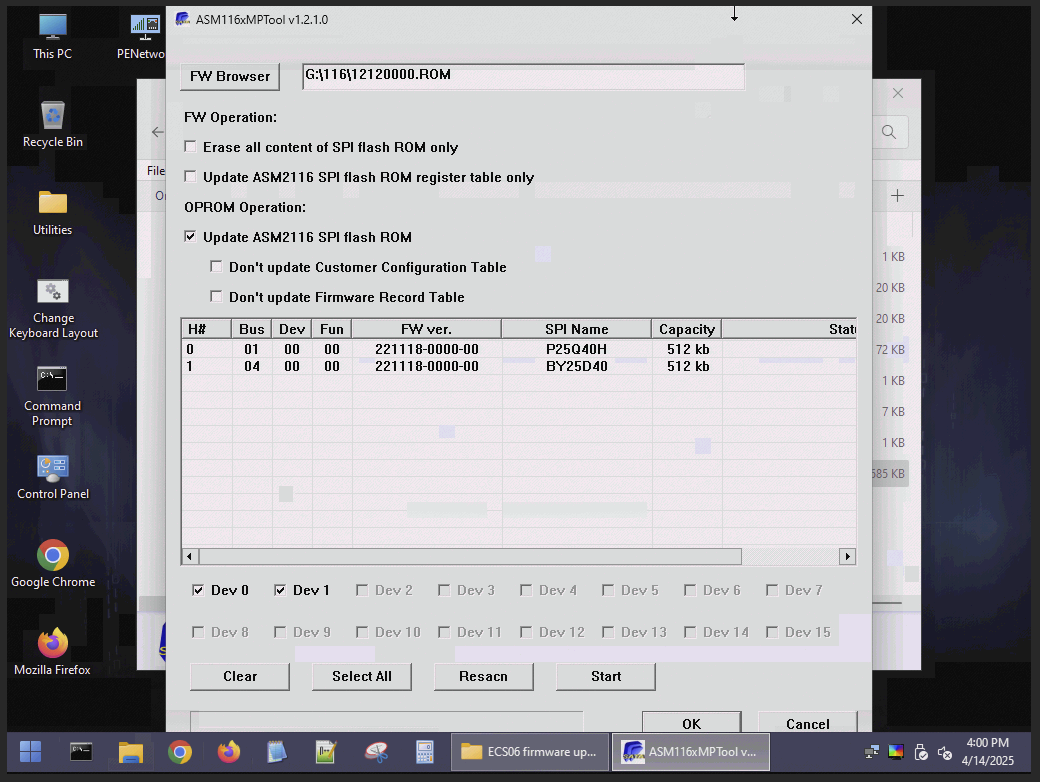Open the calculator taskbar icon
The height and width of the screenshot is (782, 1040).
coord(424,751)
